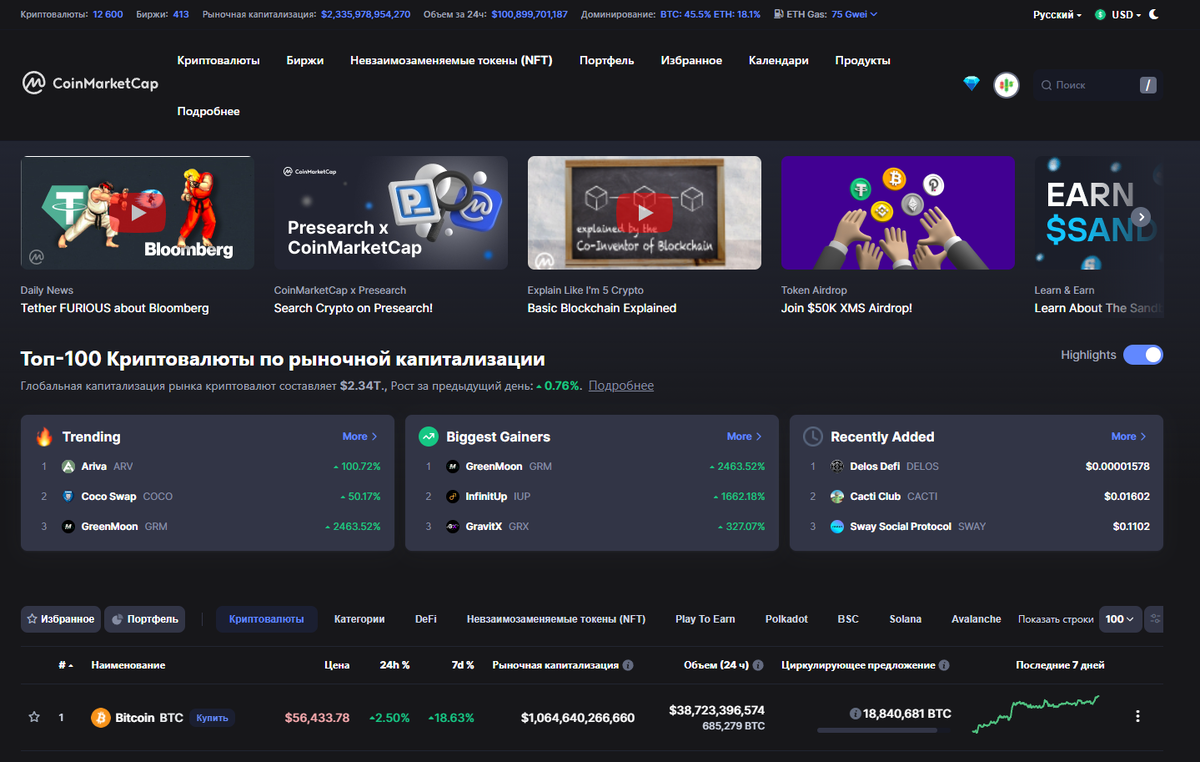Click market cap column info icon
Viewport: 1200px width, 762px height.
click(628, 665)
